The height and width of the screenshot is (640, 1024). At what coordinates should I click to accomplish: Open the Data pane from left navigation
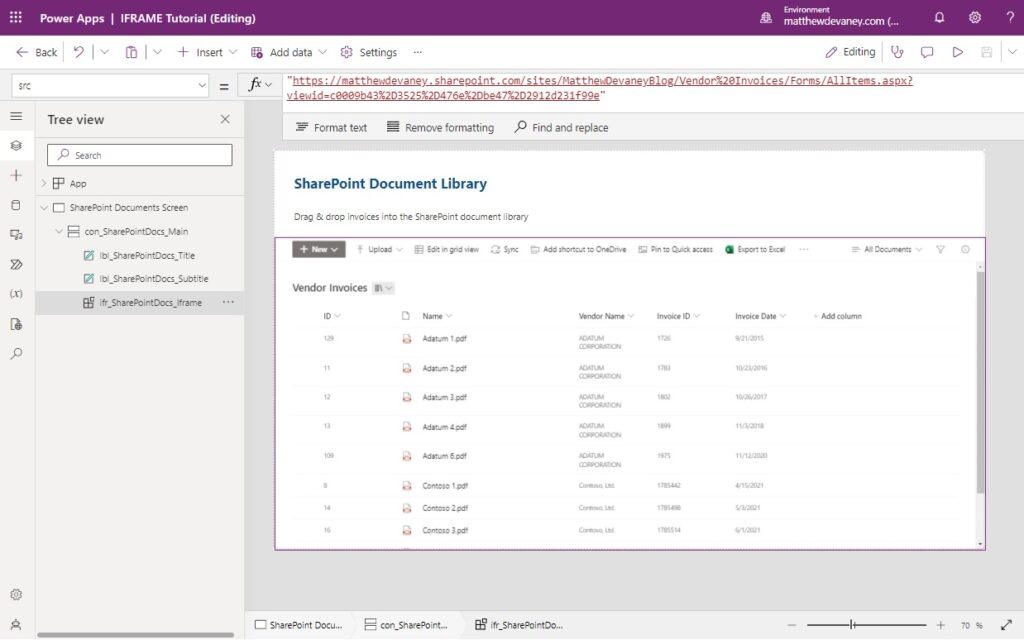(14, 205)
